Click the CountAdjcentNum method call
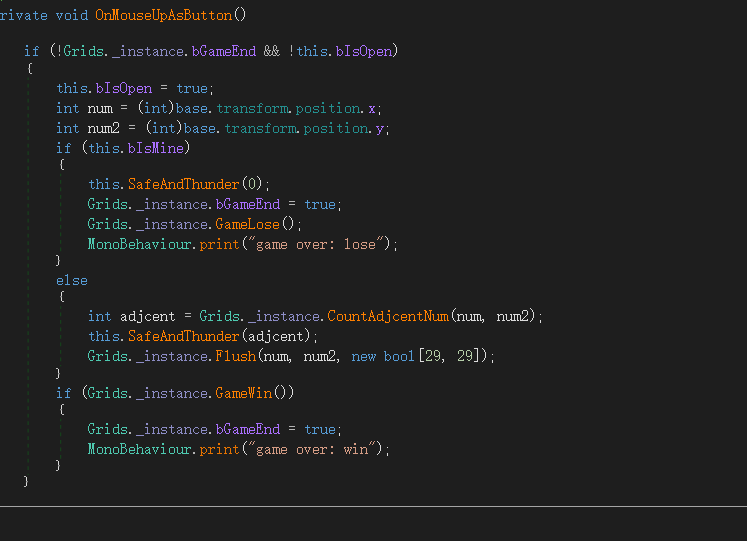Viewport: 747px width, 541px height. tap(388, 316)
